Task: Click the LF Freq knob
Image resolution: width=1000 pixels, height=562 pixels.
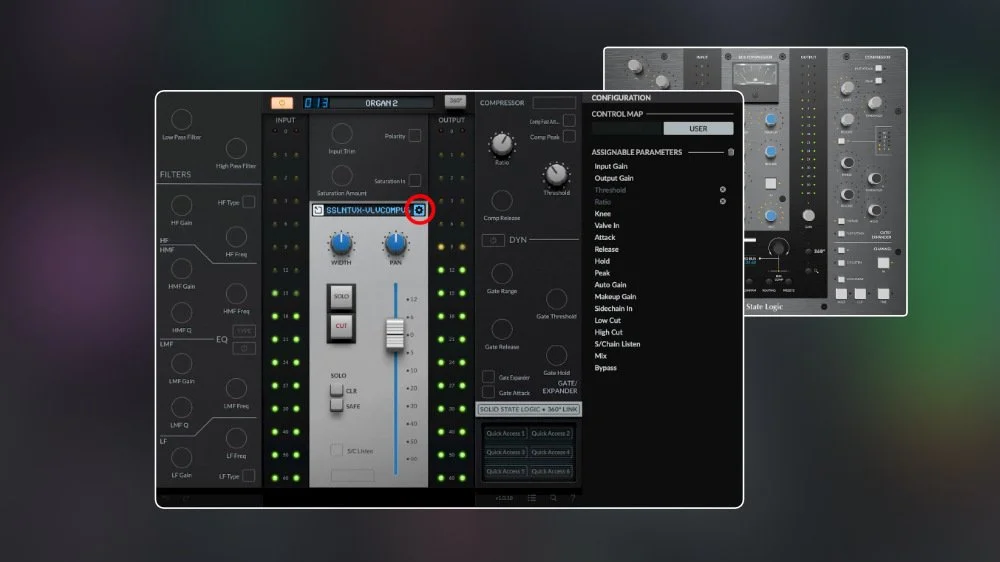Action: [236, 438]
